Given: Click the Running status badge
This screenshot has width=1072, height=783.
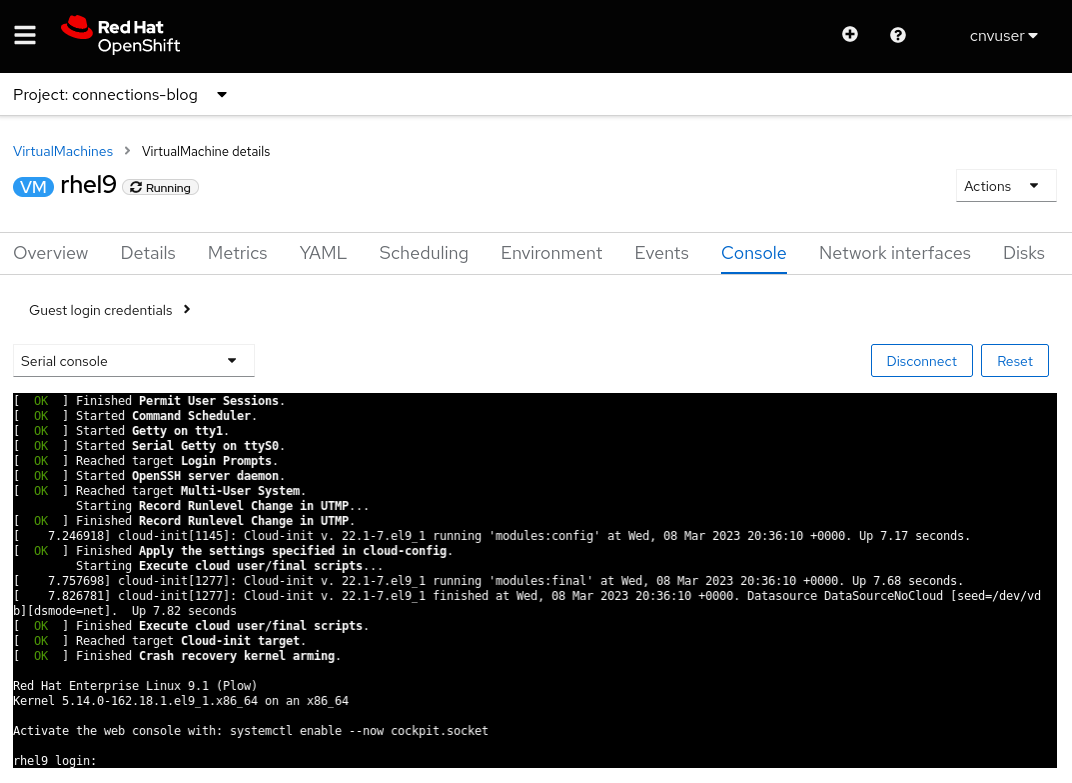Looking at the screenshot, I should [x=161, y=188].
